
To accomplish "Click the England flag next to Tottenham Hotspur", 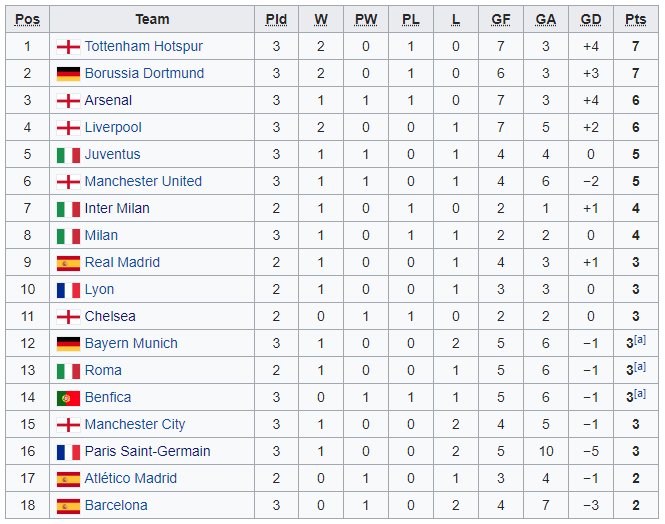I will [68, 46].
